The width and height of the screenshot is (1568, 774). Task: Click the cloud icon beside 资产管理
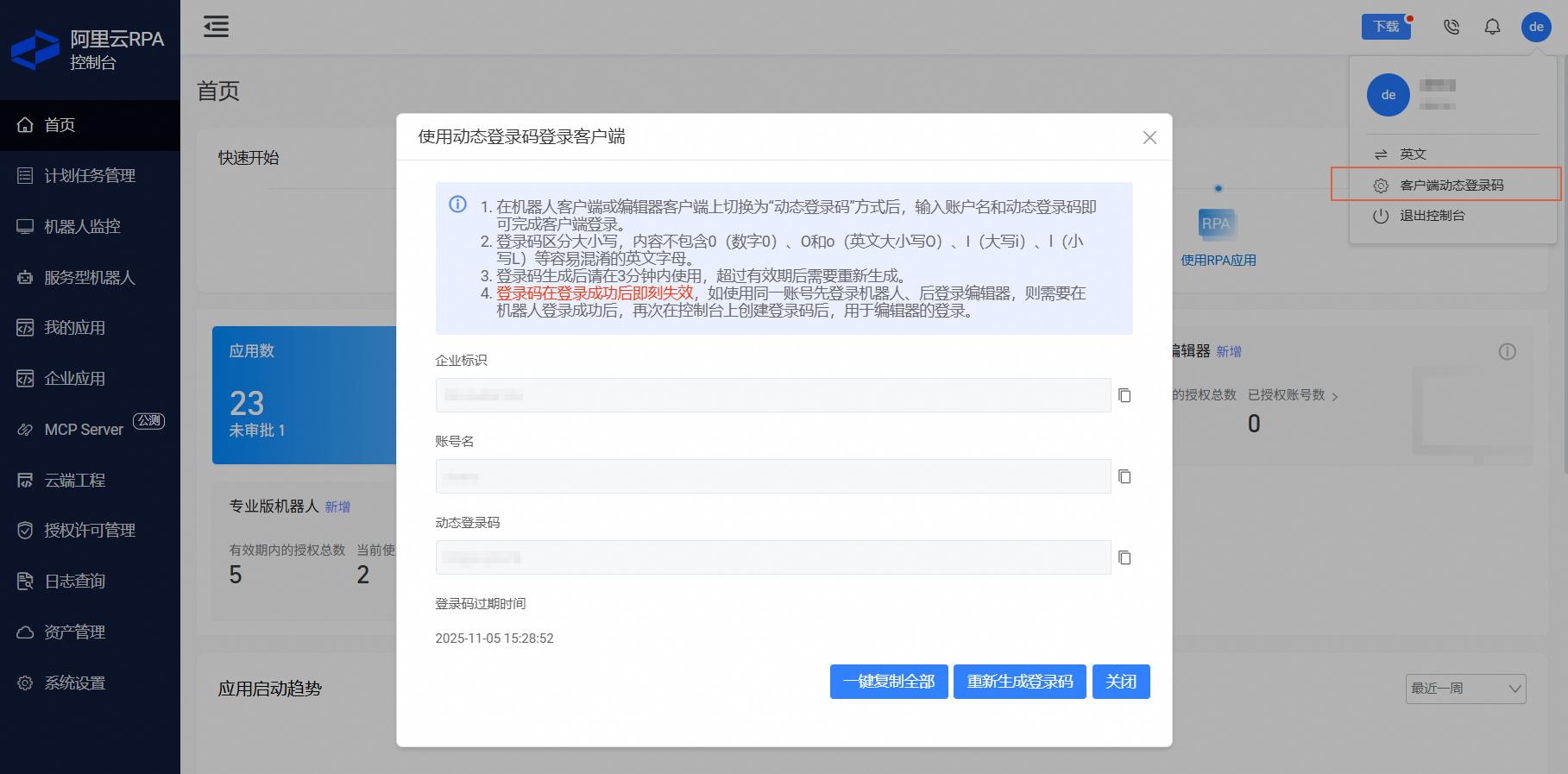click(25, 632)
